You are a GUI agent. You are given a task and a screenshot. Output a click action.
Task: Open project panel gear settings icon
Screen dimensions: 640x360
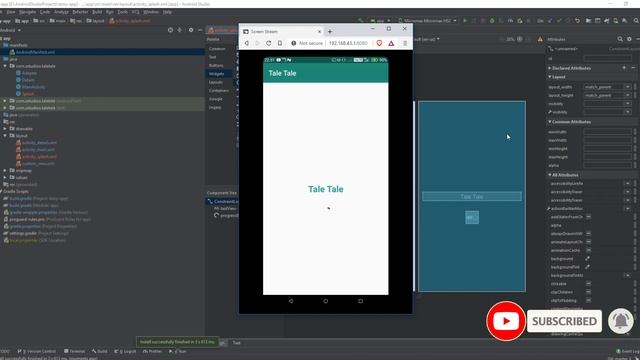(191, 30)
